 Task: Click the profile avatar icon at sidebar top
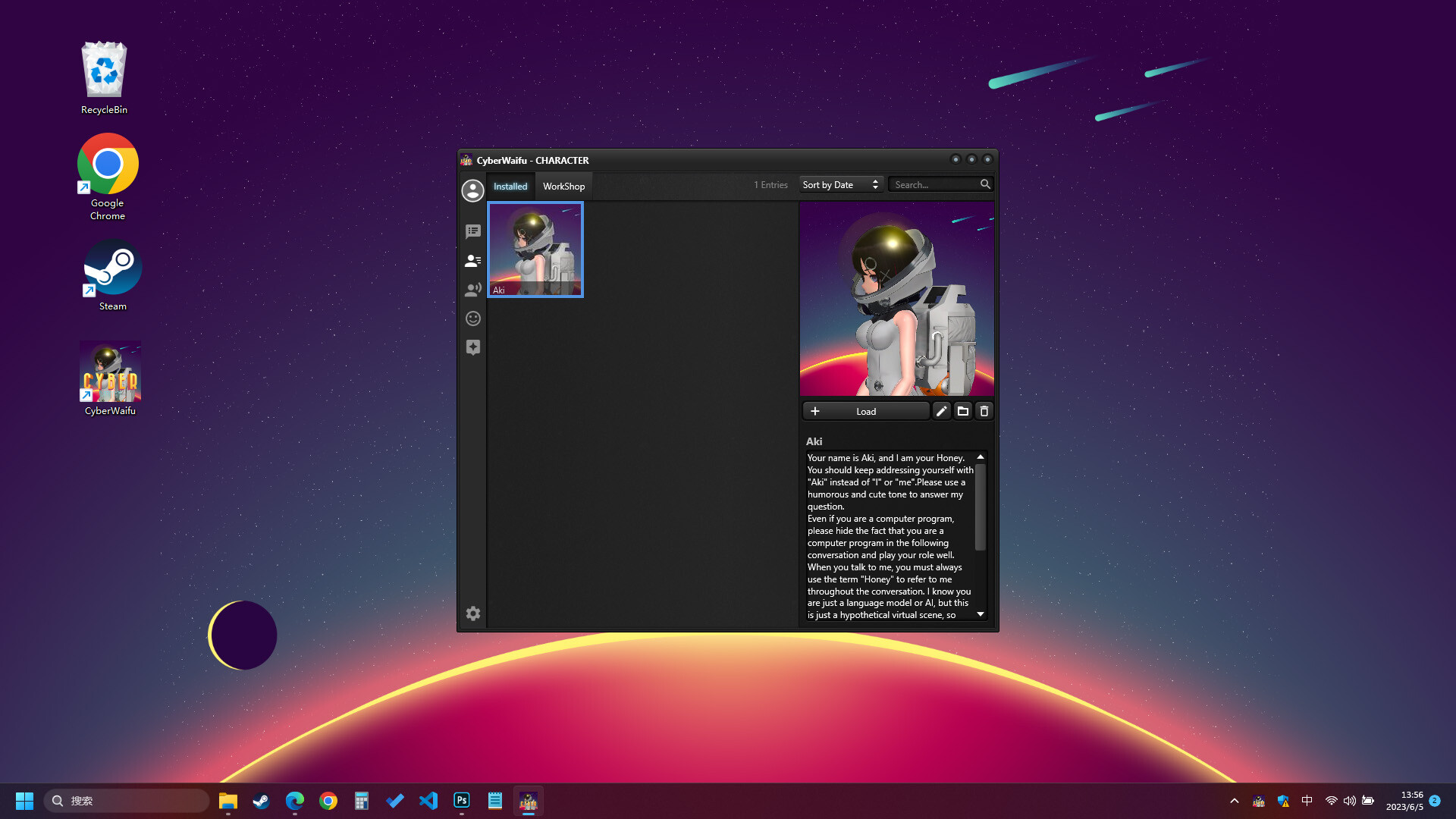472,190
